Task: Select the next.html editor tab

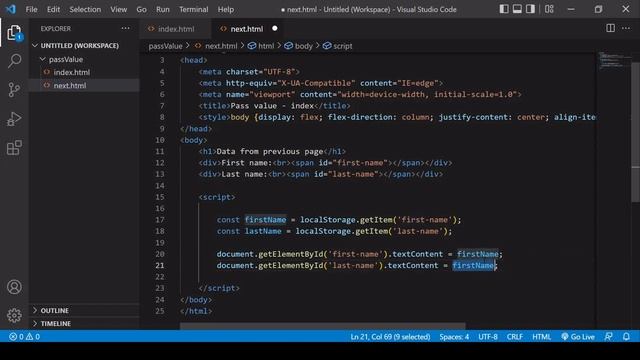Action: click(247, 29)
